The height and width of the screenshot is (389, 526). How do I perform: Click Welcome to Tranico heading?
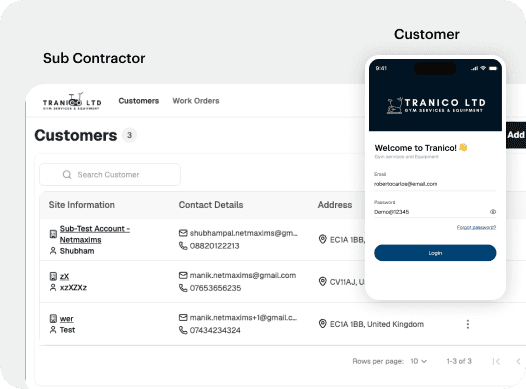tap(416, 148)
